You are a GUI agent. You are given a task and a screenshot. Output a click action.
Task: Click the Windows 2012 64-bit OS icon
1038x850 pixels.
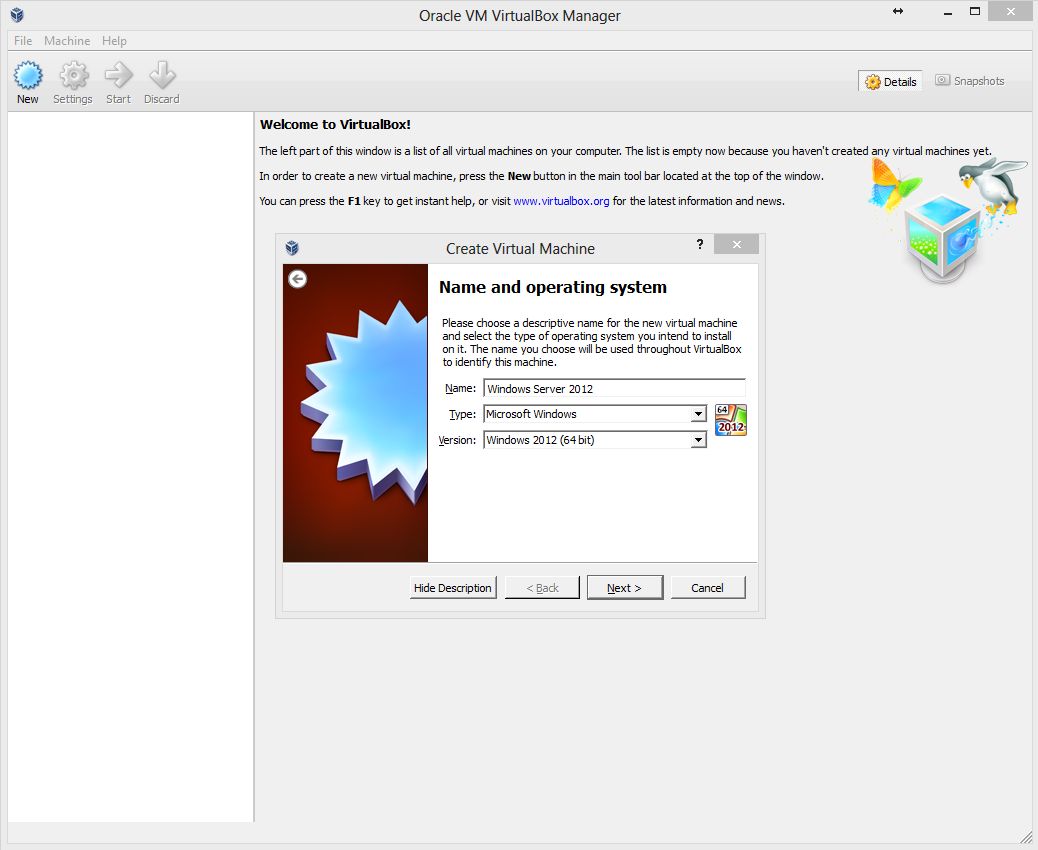[731, 420]
